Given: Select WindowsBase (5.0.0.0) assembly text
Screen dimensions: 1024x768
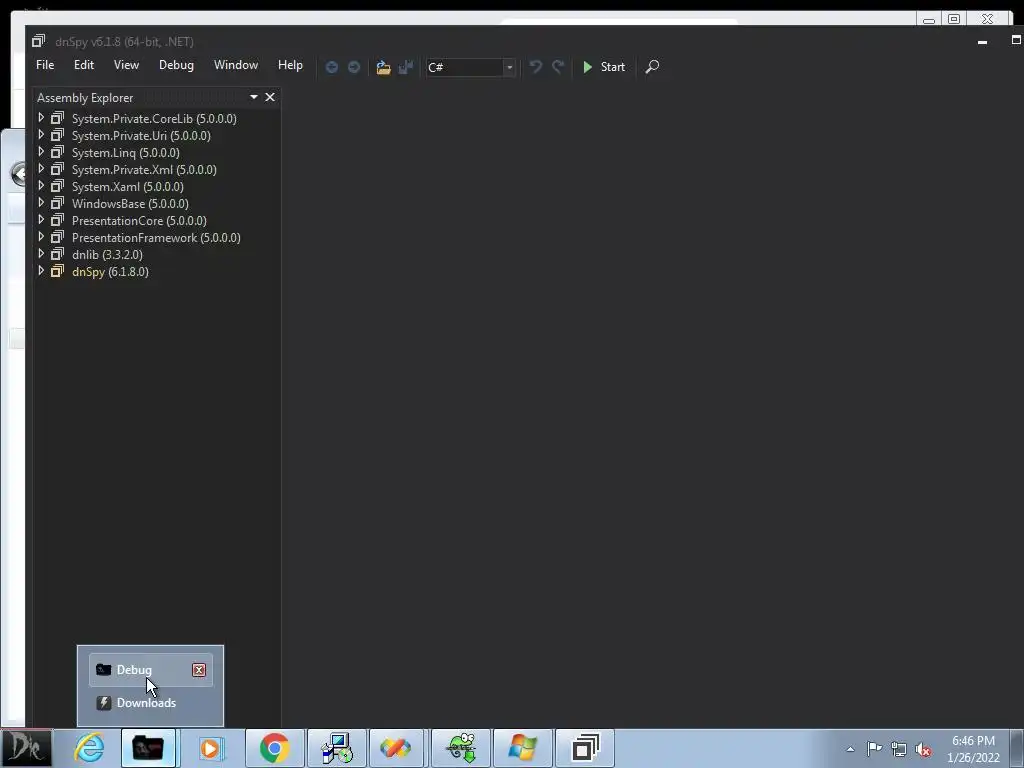Looking at the screenshot, I should coord(130,204).
